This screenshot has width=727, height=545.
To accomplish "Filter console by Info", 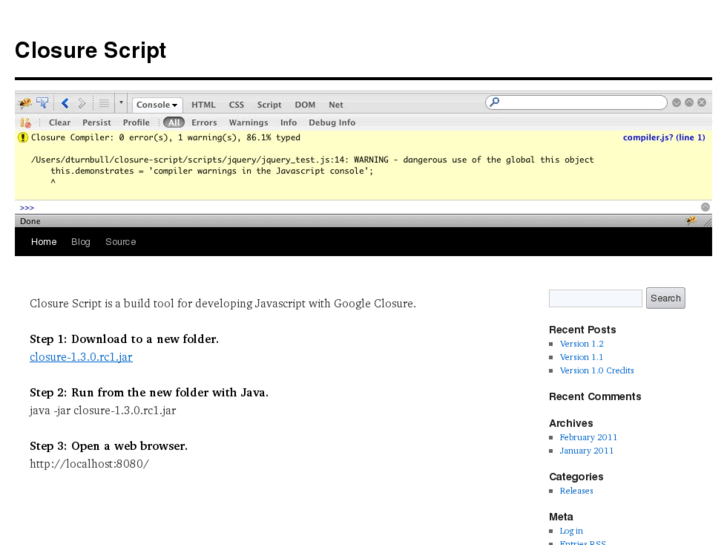I will pos(288,122).
